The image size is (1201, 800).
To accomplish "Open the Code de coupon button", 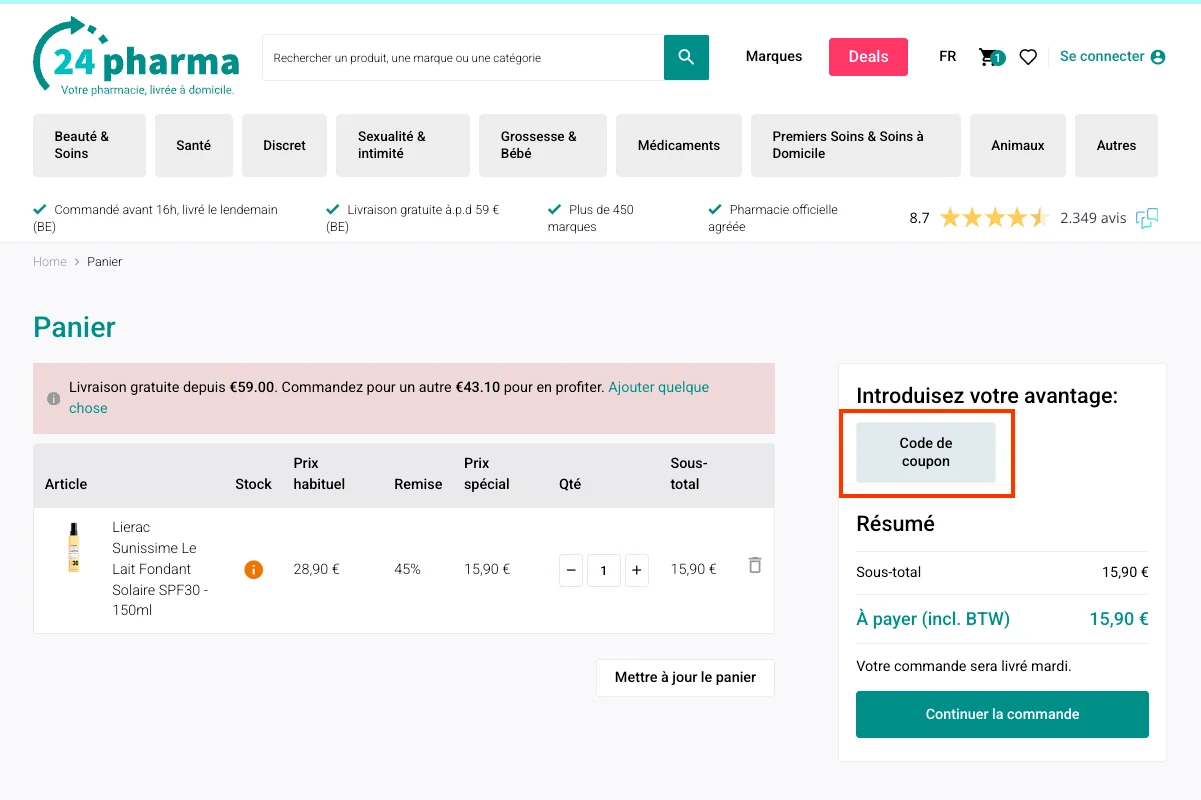I will [x=926, y=453].
